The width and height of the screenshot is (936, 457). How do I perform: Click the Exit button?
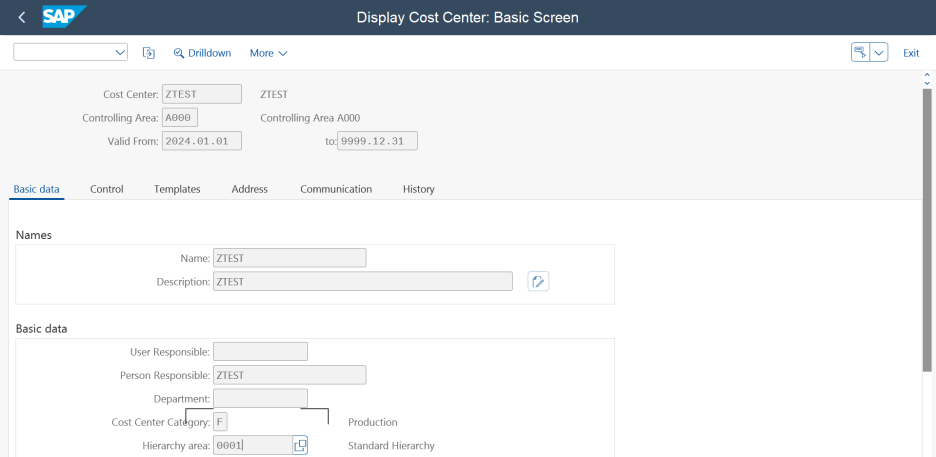pyautogui.click(x=911, y=53)
